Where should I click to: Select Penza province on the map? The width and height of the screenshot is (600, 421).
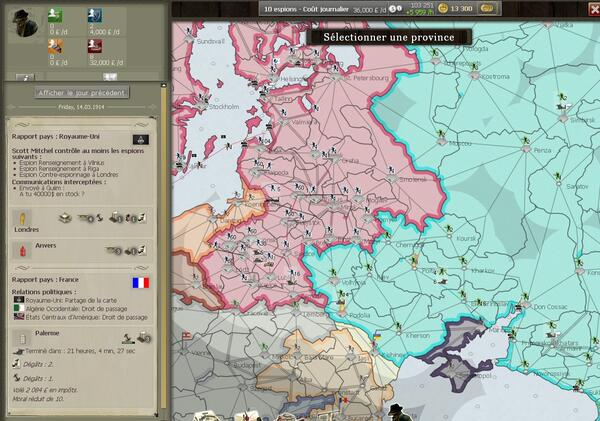click(x=526, y=150)
